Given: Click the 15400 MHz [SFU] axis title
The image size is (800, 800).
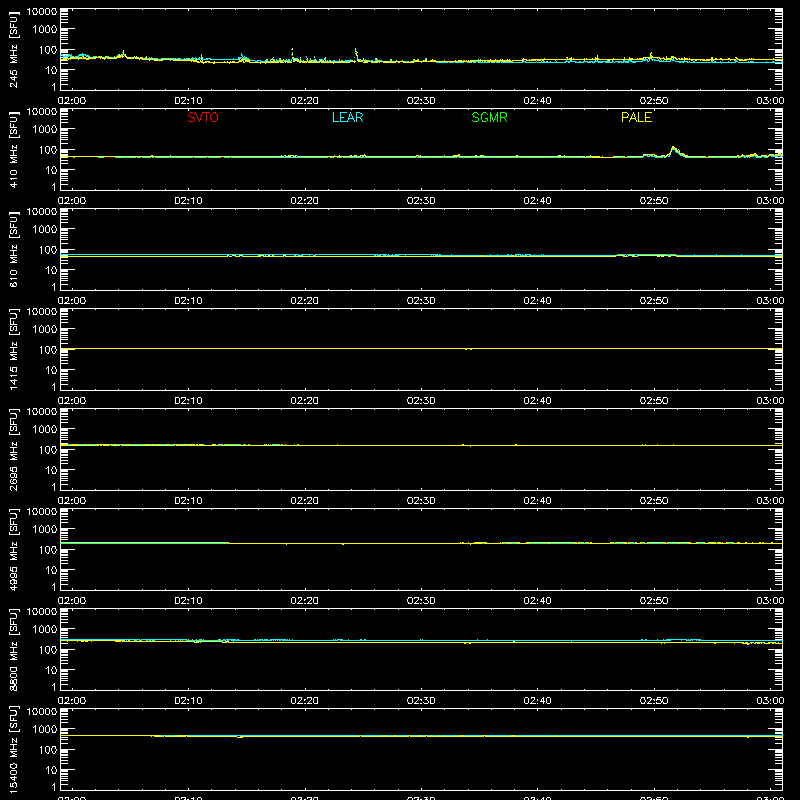Looking at the screenshot, I should point(13,749).
